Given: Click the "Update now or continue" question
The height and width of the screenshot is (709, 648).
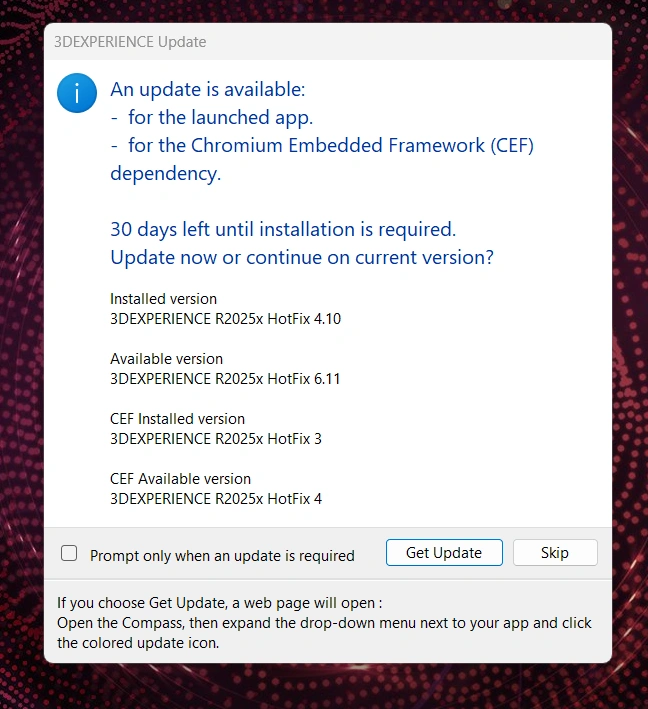Looking at the screenshot, I should [x=302, y=257].
